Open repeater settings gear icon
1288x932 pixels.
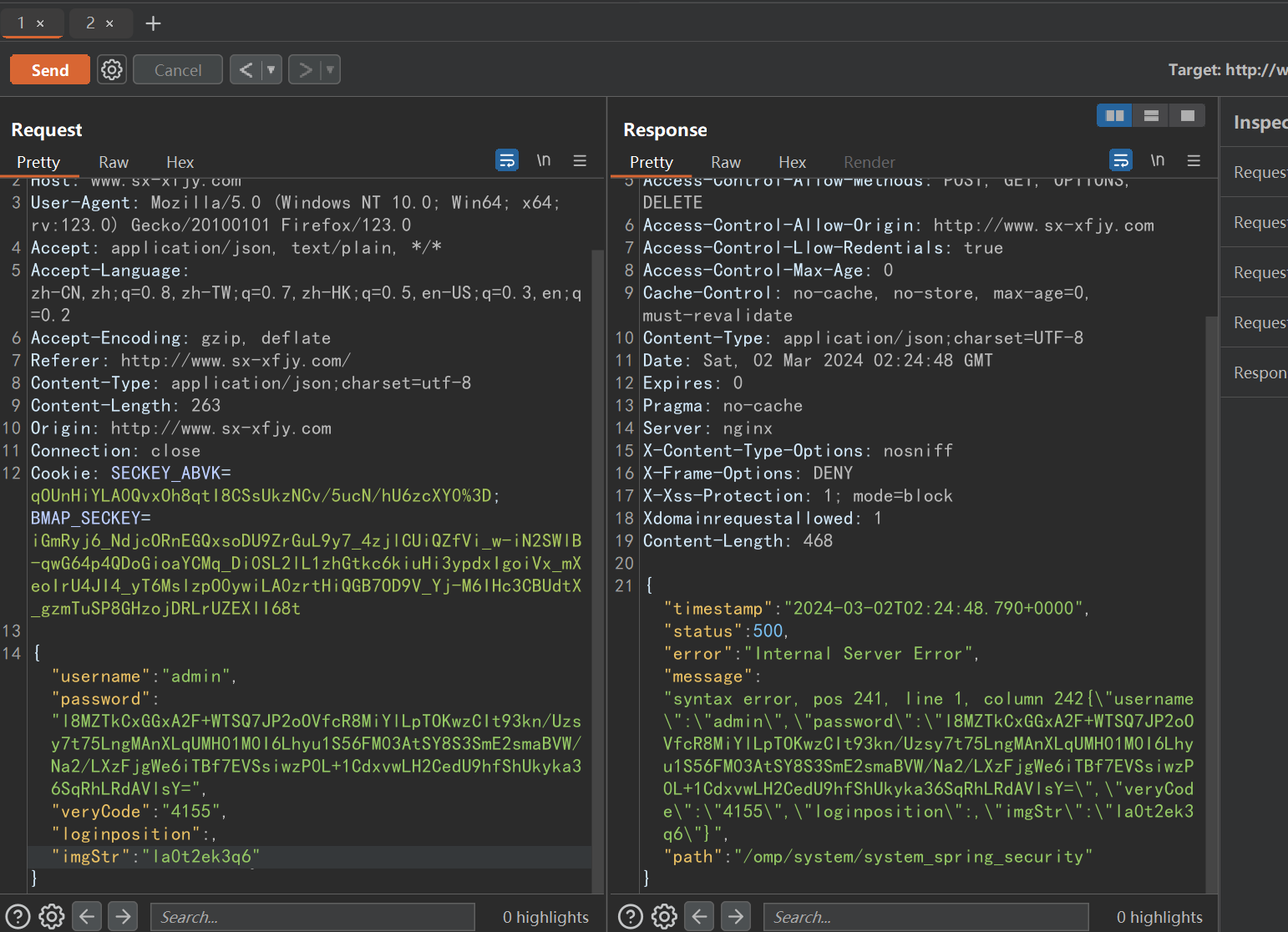coord(112,70)
